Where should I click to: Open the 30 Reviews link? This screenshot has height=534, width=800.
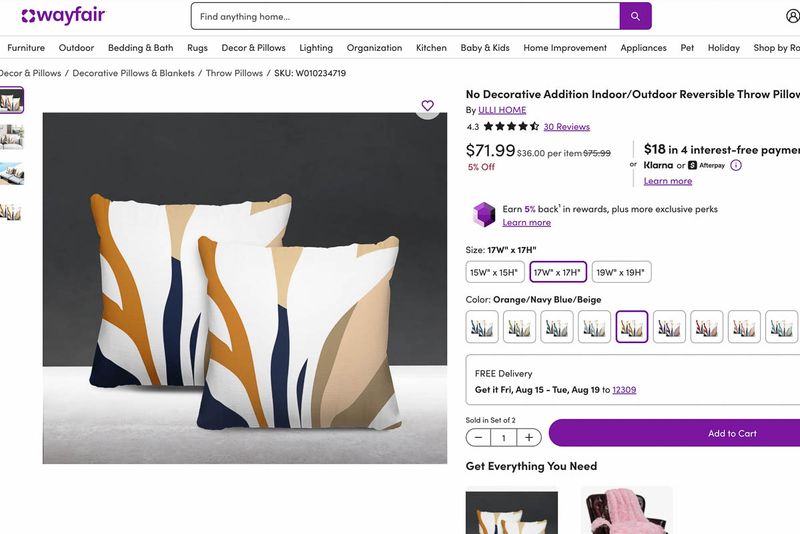[566, 126]
